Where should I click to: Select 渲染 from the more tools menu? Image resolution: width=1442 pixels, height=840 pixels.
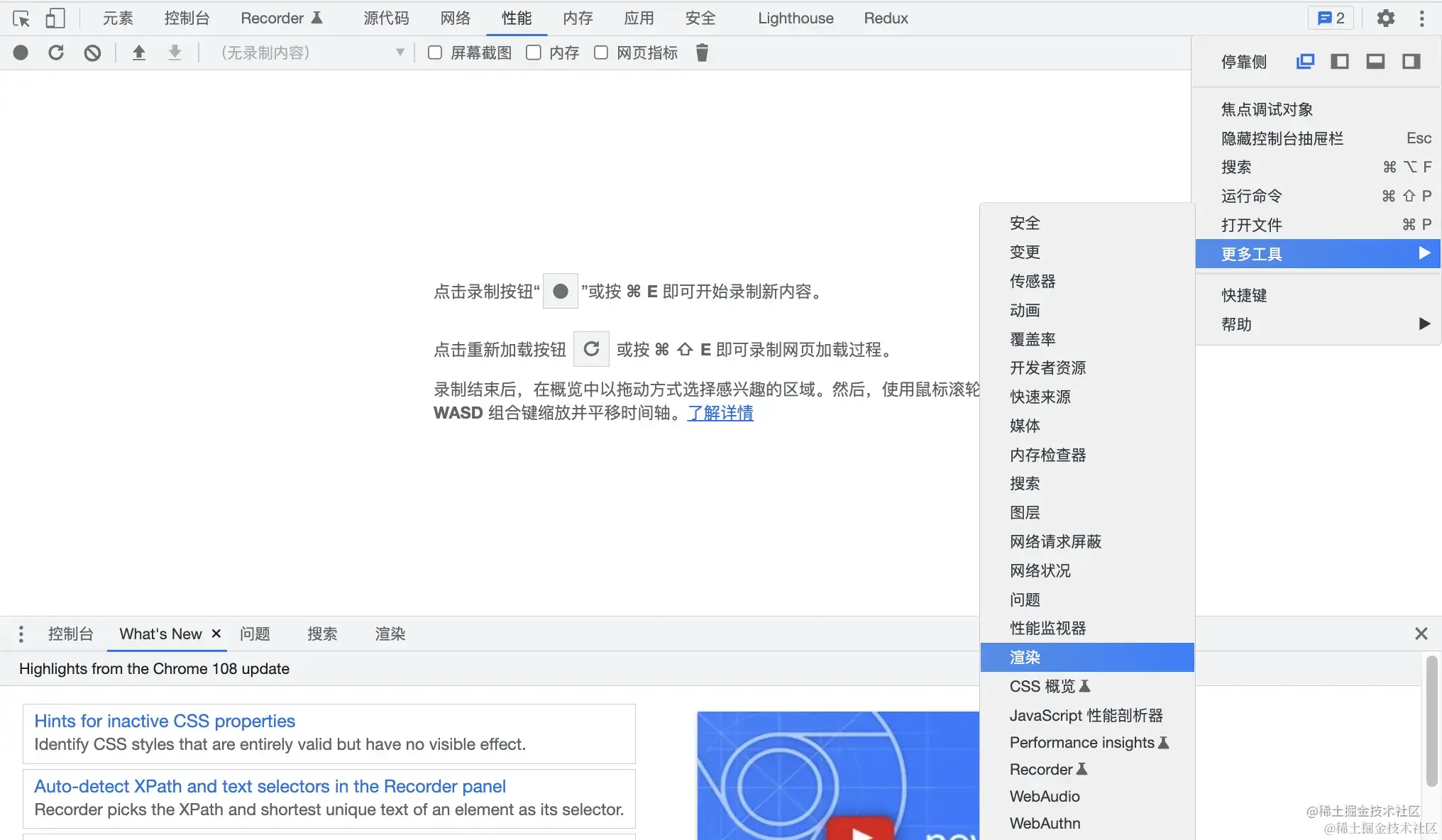click(x=1025, y=657)
